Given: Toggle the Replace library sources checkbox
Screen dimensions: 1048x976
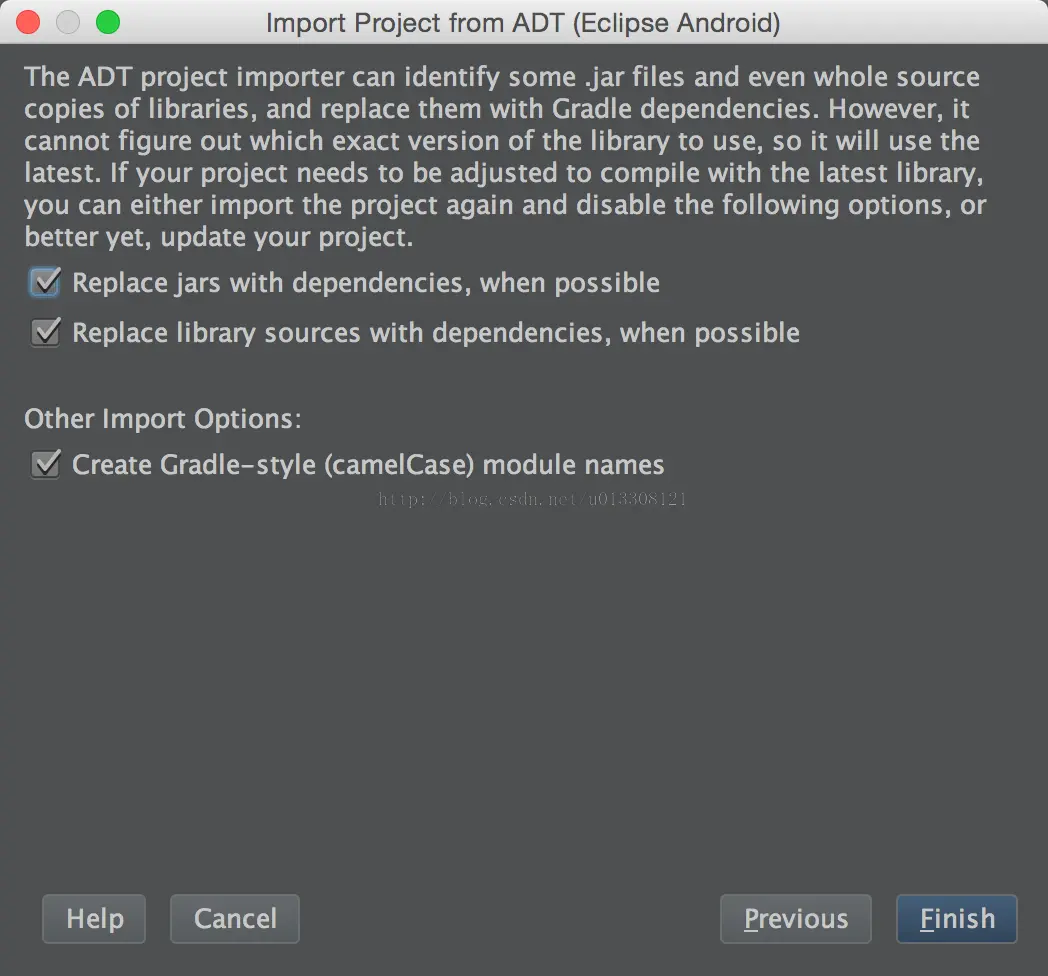Looking at the screenshot, I should (x=46, y=332).
